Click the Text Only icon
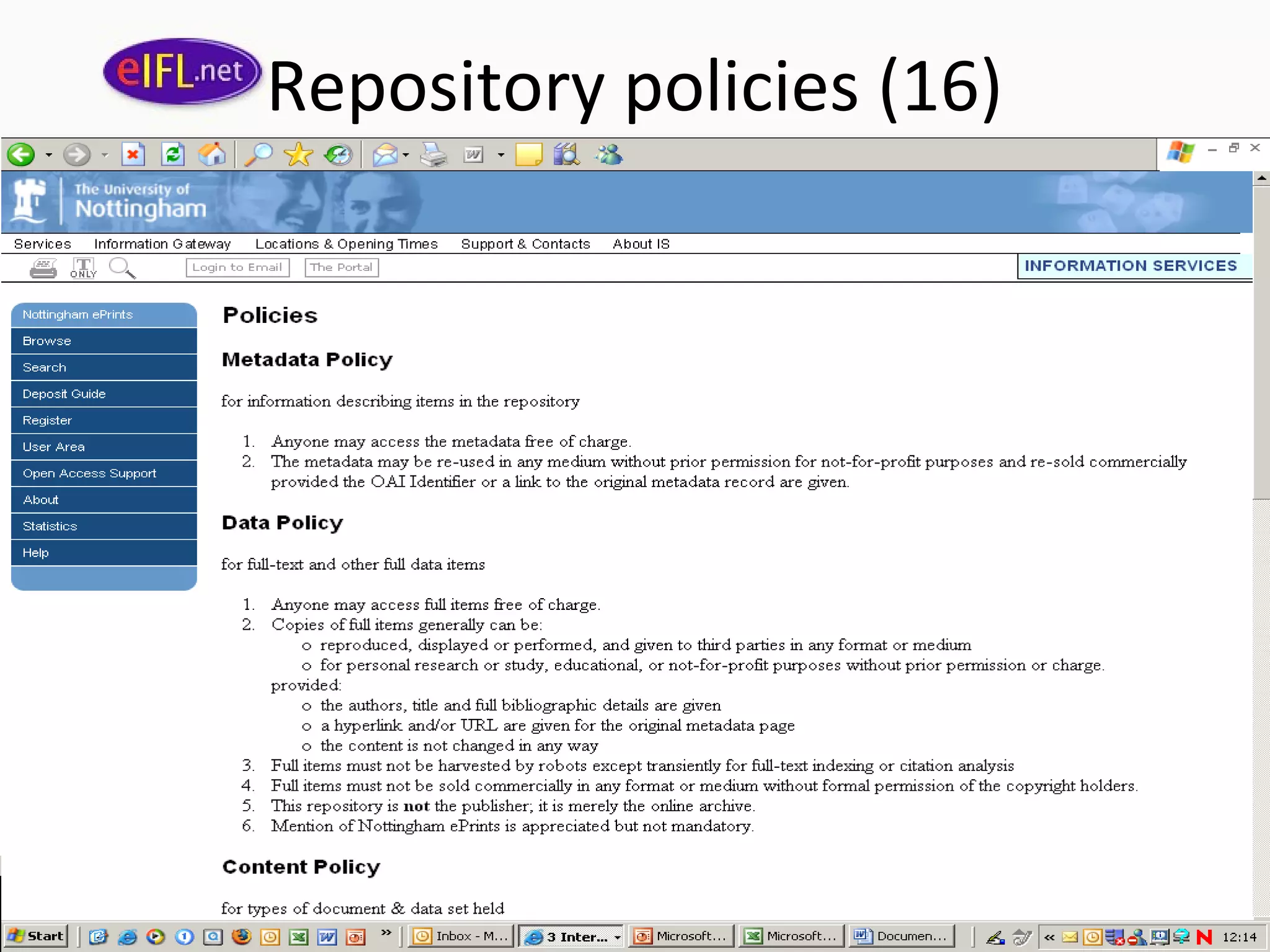This screenshot has height=952, width=1270. [x=83, y=268]
